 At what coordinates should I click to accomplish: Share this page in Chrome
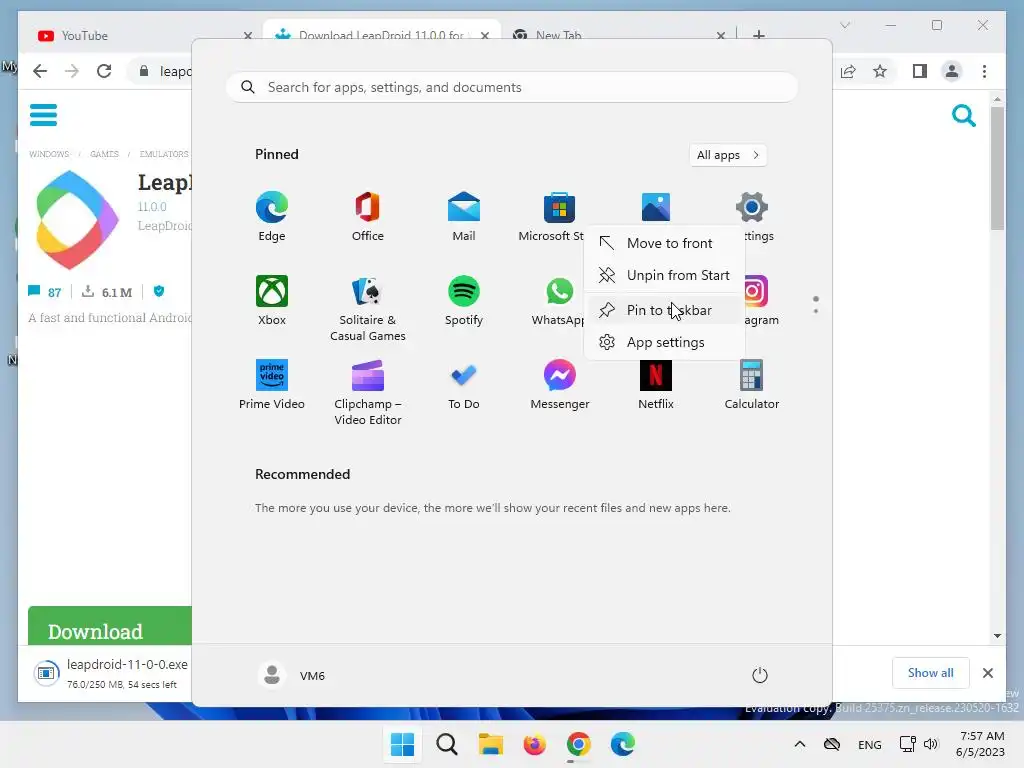point(848,71)
